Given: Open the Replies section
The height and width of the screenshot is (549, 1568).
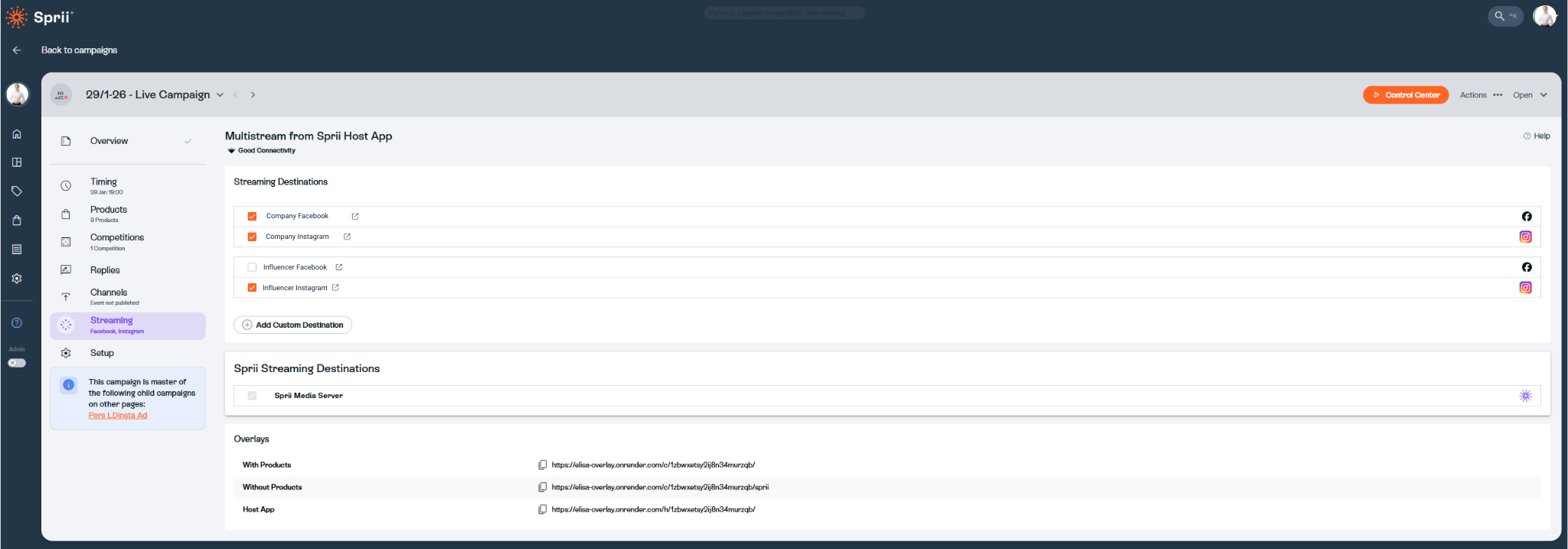Looking at the screenshot, I should pyautogui.click(x=127, y=270).
